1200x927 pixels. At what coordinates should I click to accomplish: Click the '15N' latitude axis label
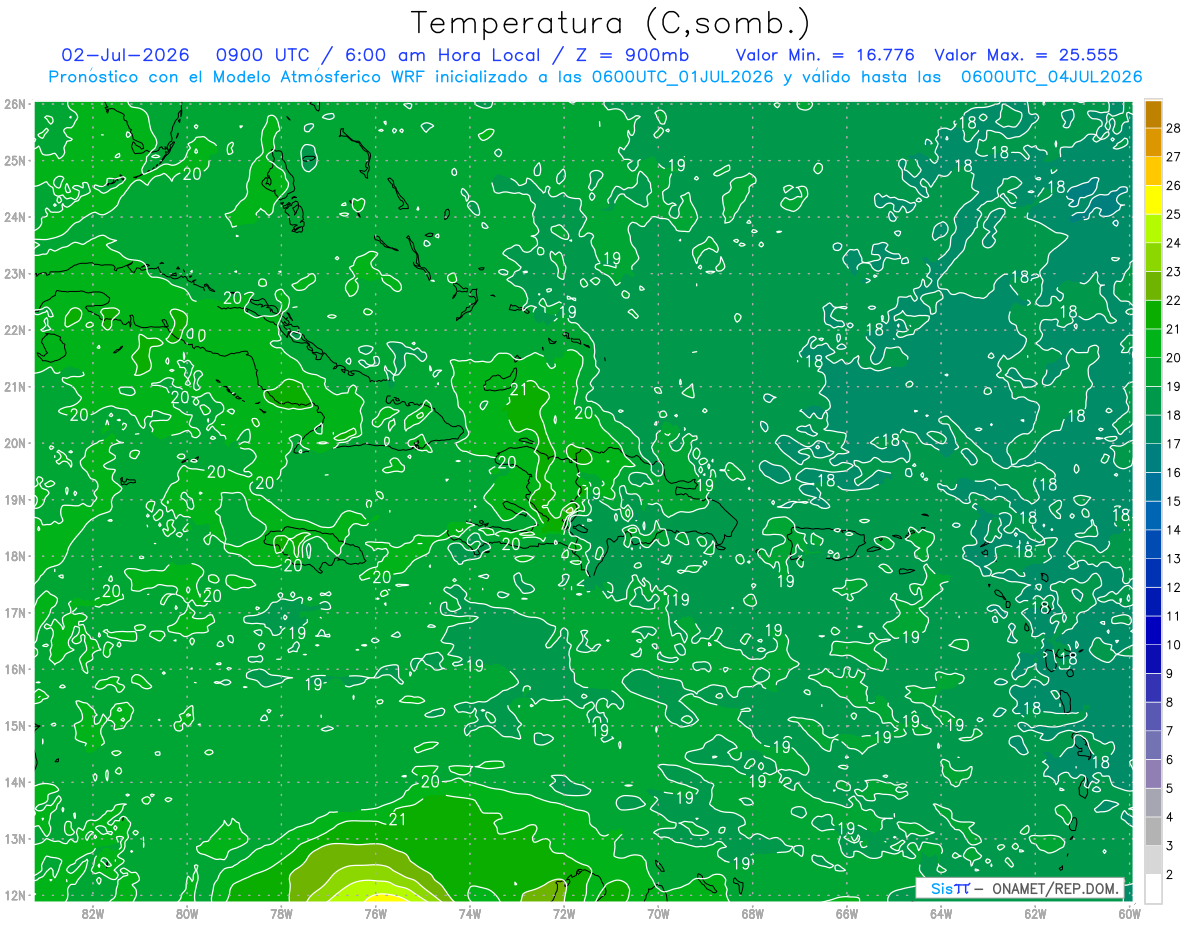(15, 725)
